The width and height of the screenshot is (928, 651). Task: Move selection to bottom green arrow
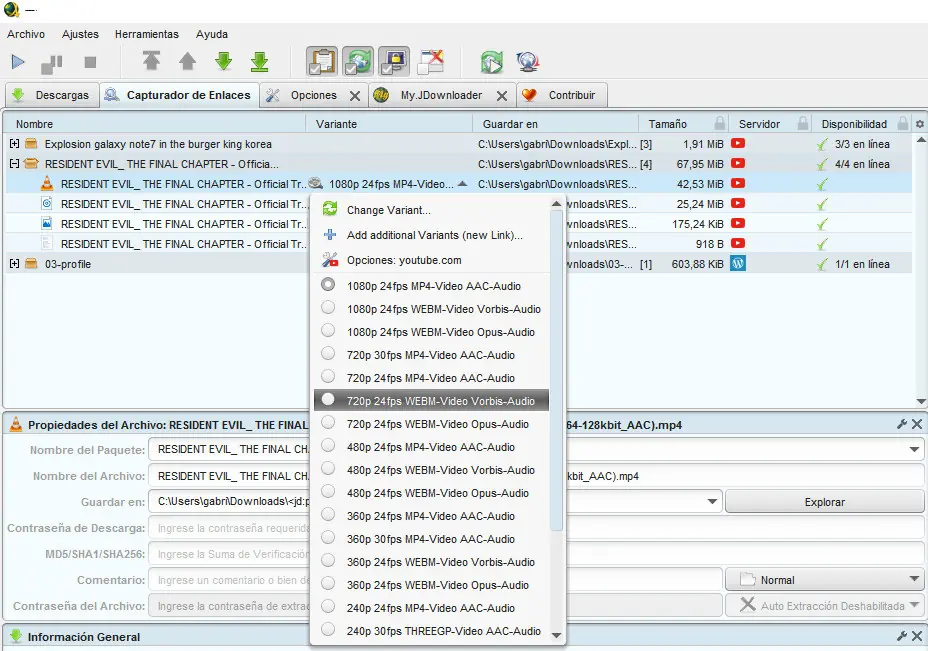[x=259, y=62]
